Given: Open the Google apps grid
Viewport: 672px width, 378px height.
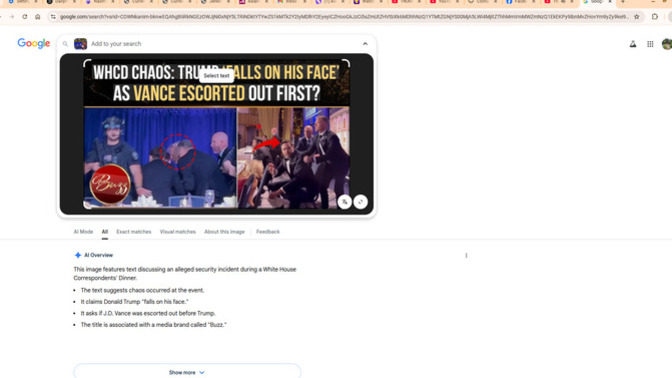Looking at the screenshot, I should click(x=650, y=44).
